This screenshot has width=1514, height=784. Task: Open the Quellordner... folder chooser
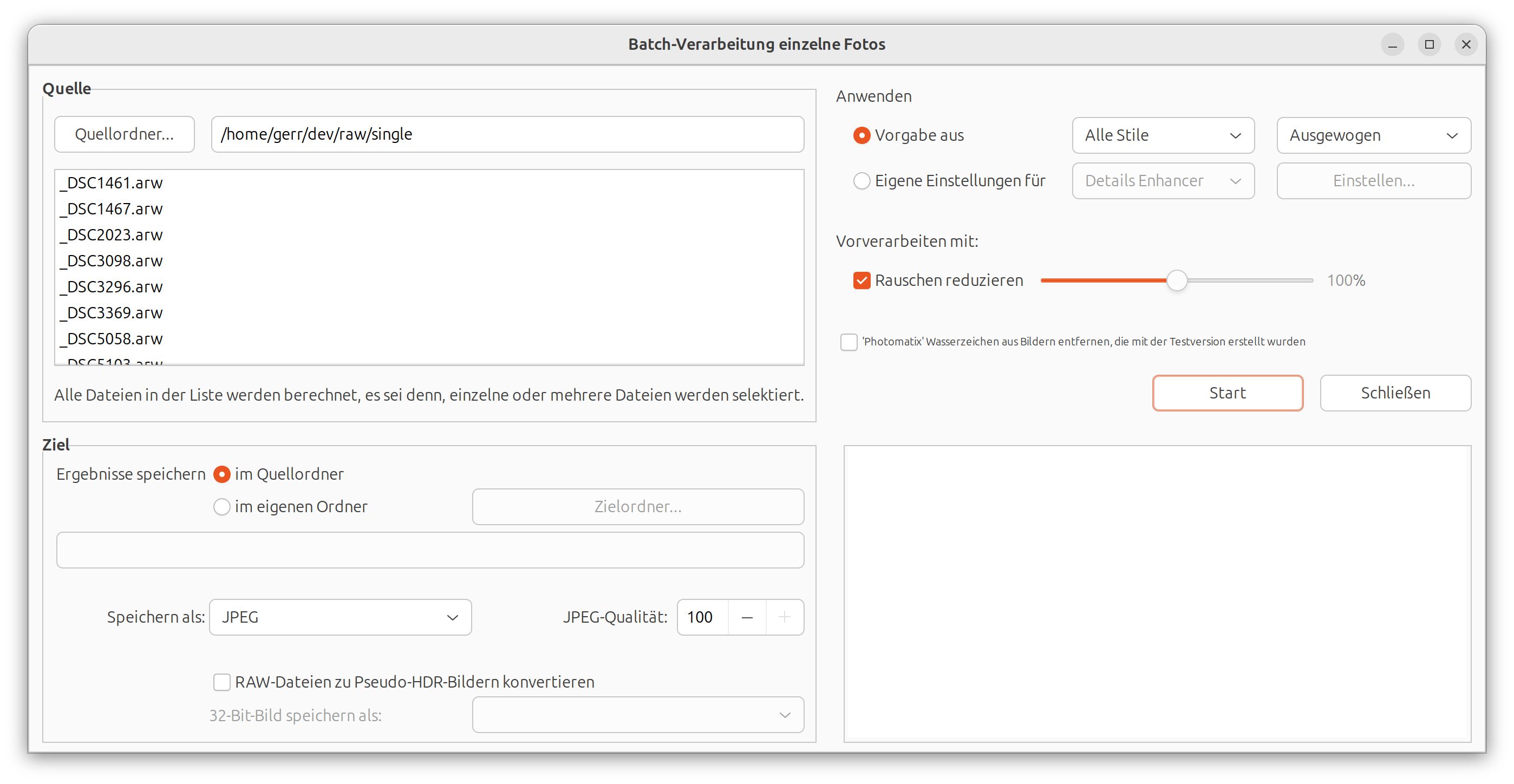pos(124,134)
